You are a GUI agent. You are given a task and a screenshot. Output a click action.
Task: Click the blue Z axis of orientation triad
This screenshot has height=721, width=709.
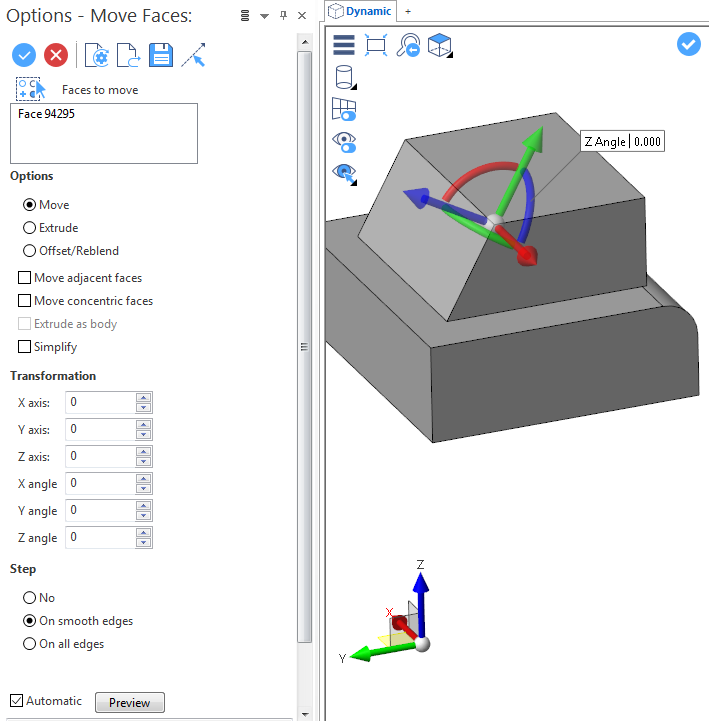coord(420,602)
